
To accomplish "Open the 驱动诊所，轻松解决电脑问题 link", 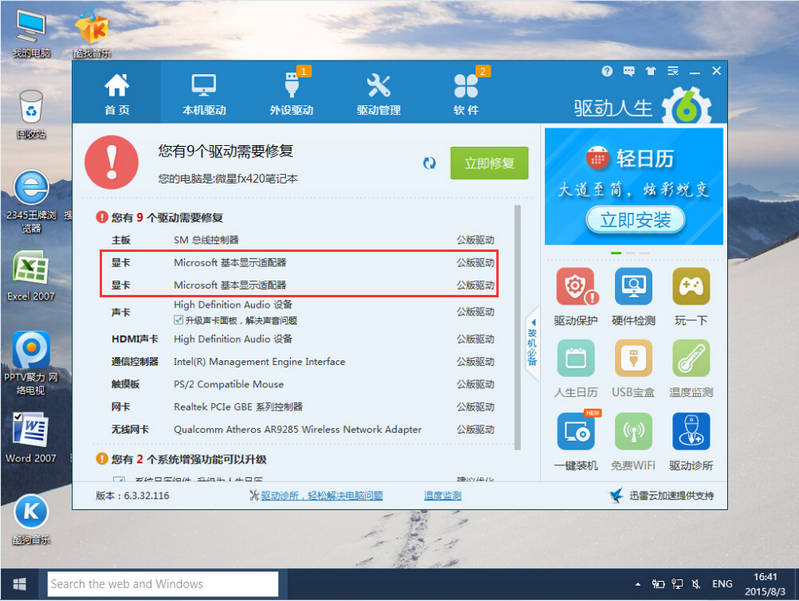I will [322, 495].
